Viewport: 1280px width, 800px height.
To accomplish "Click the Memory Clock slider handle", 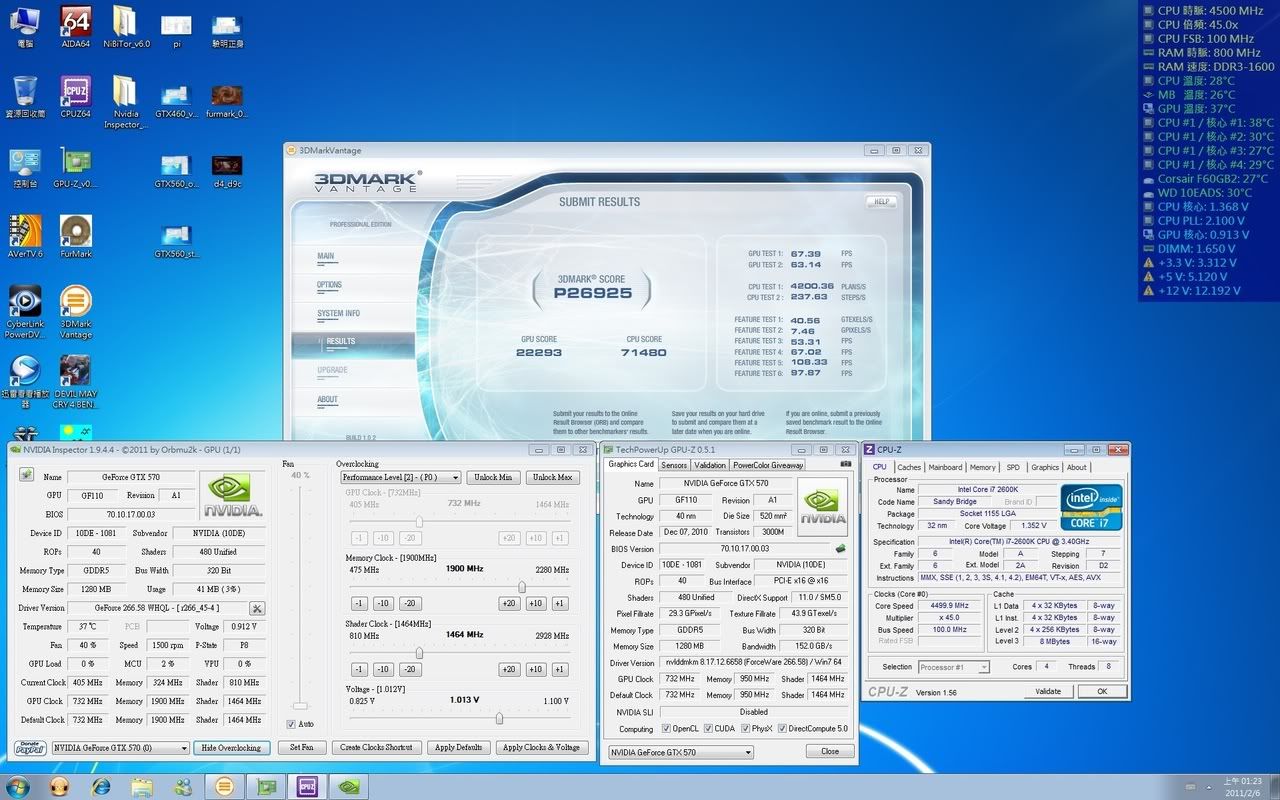I will tap(521, 587).
